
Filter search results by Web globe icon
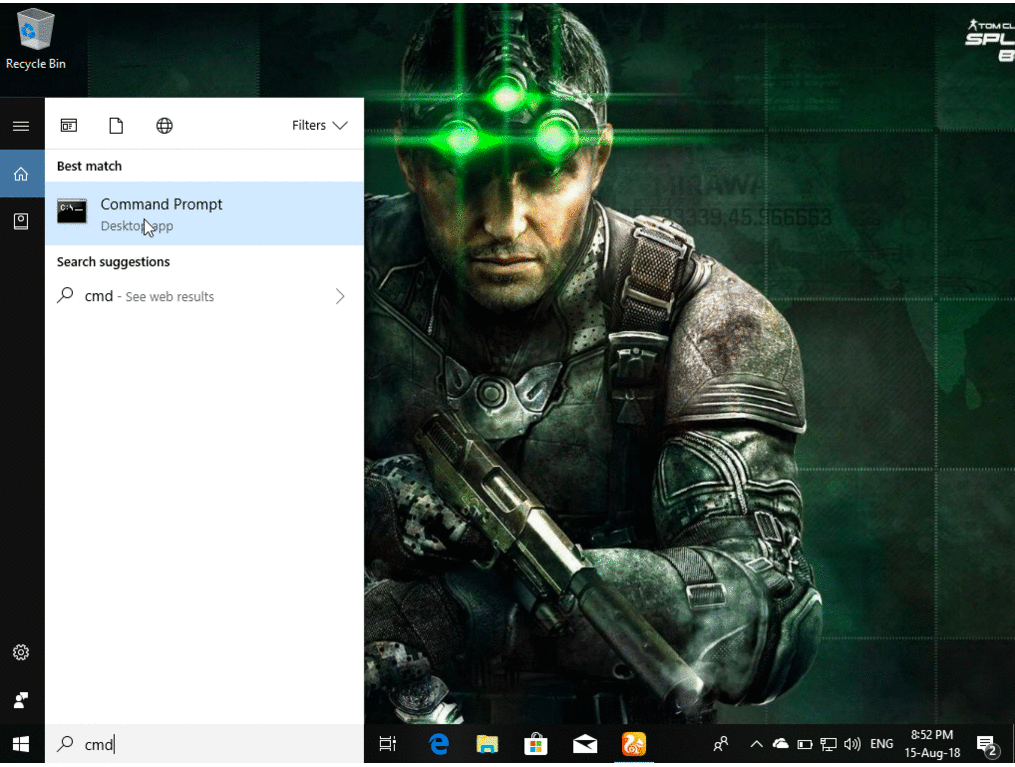click(164, 126)
